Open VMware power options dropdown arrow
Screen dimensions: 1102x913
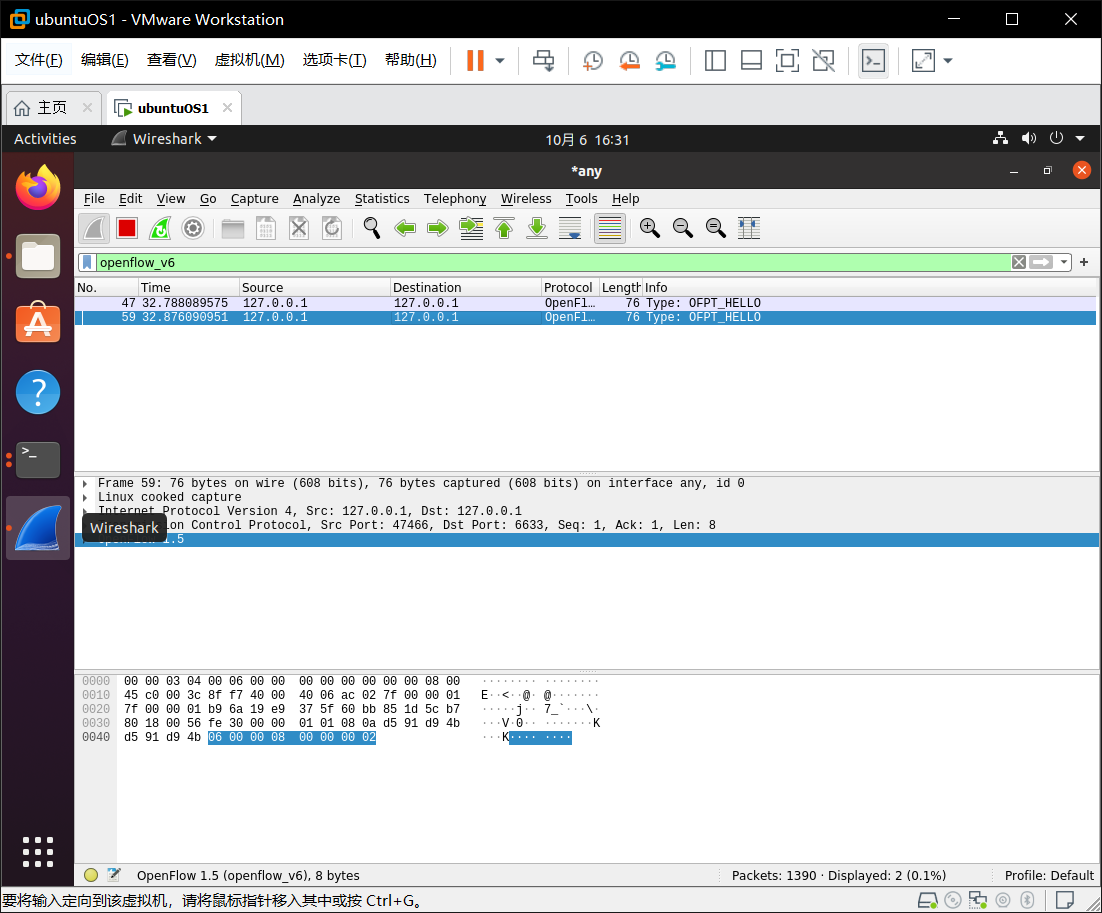[x=500, y=60]
